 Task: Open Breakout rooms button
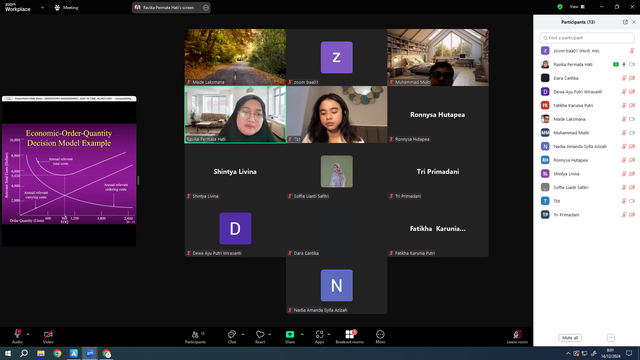[350, 336]
